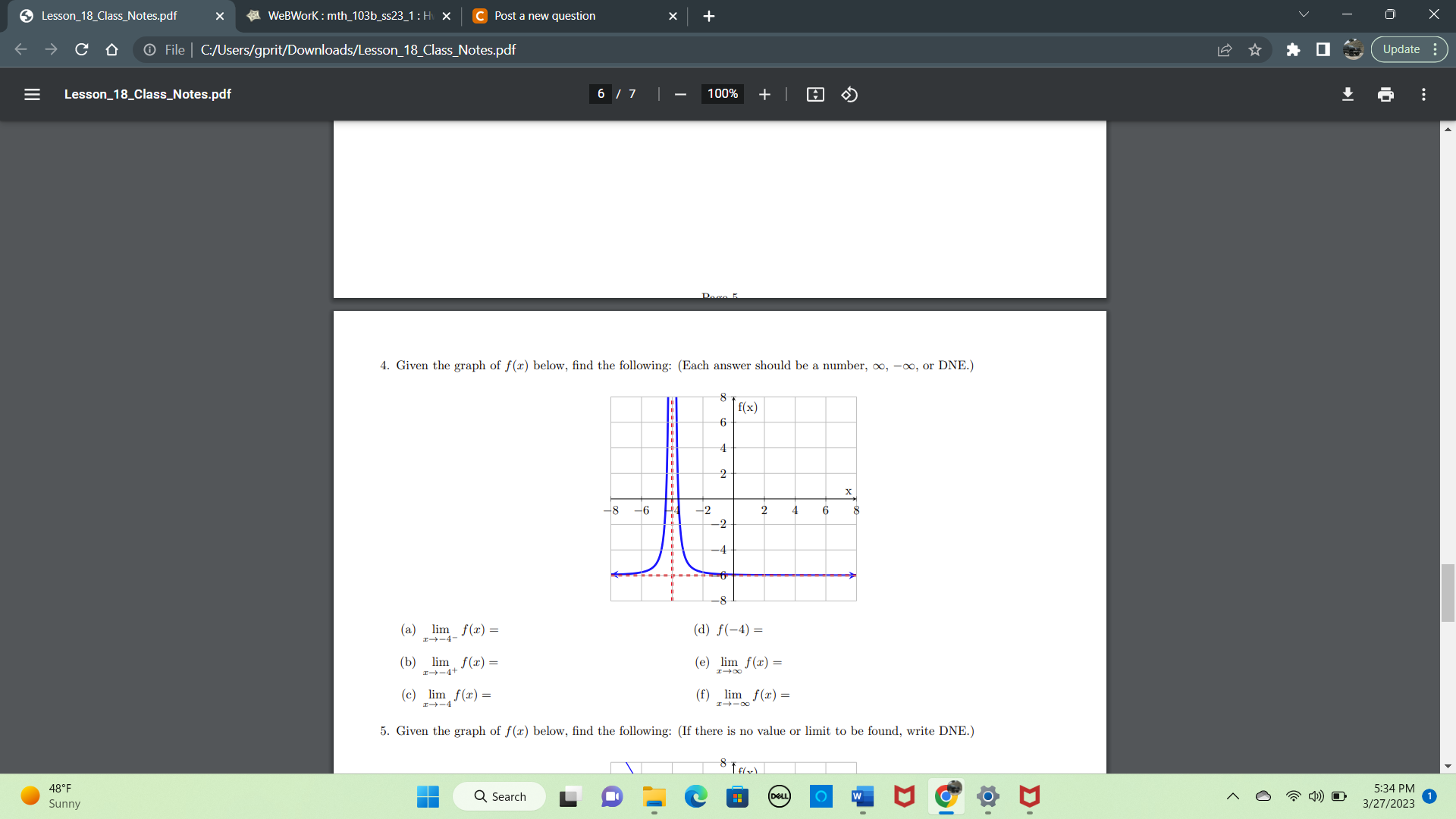Click the PDF zoom out button
Screen dimensions: 1456x819
click(680, 94)
